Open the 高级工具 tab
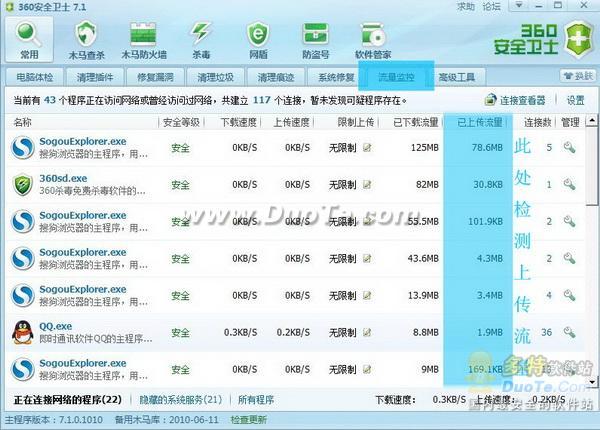This screenshot has width=600, height=430. tap(463, 77)
